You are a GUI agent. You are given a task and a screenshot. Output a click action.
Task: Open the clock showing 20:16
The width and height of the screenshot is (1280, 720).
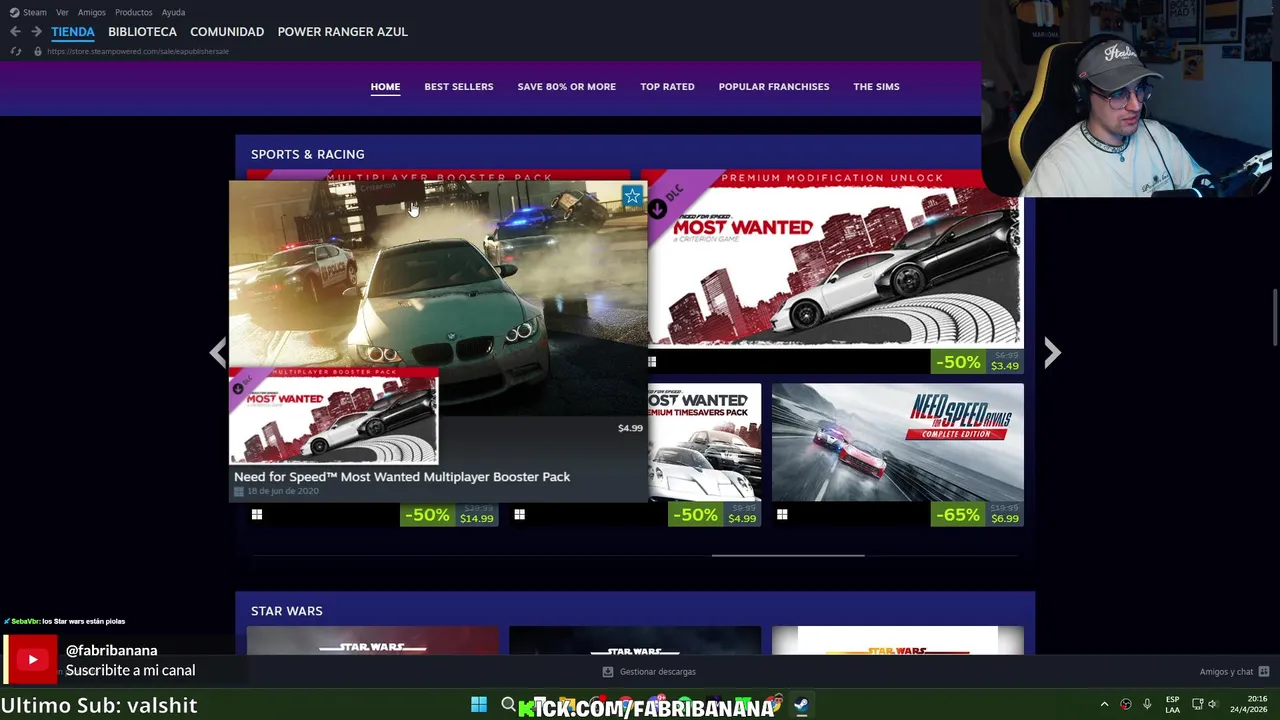click(1248, 705)
